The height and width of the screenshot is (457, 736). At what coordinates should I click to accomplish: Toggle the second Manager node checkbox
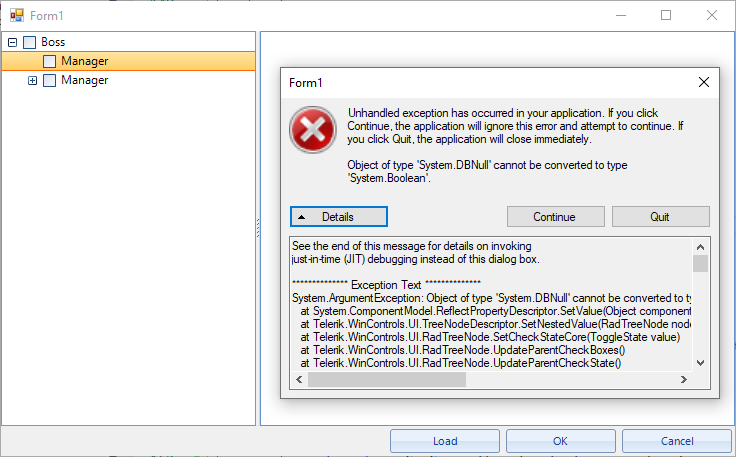[x=49, y=81]
